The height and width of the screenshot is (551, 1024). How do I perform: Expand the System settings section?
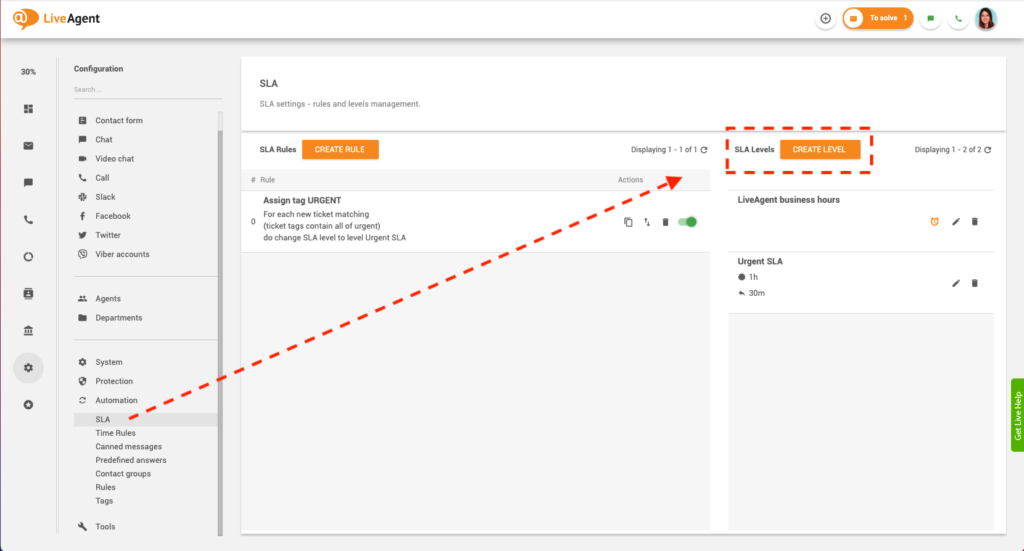point(108,362)
